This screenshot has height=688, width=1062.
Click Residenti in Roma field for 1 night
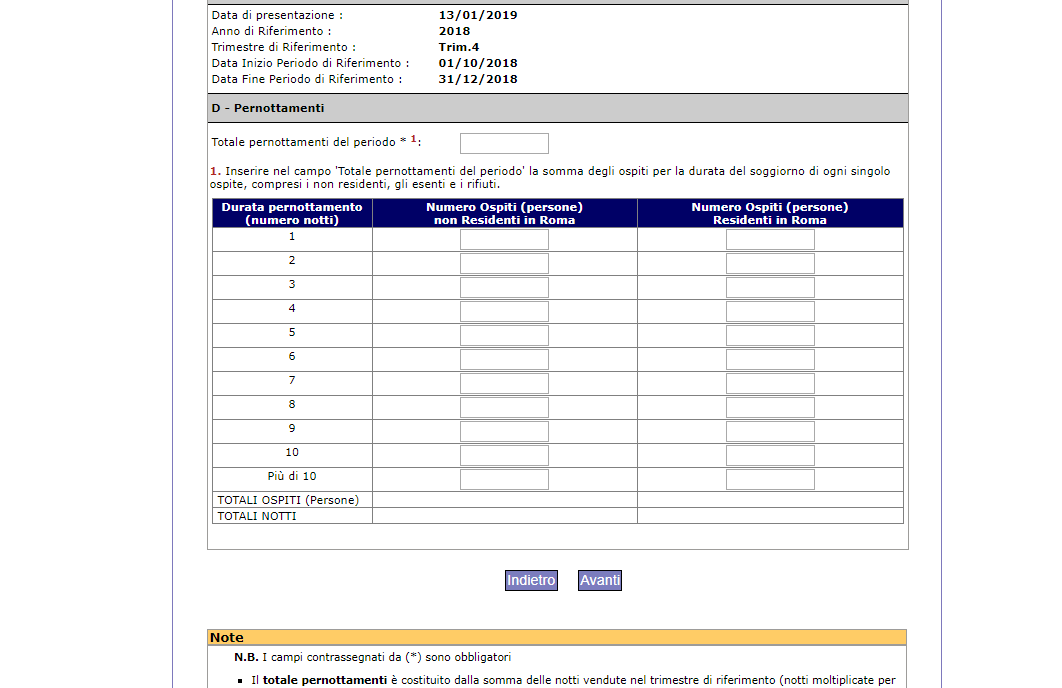click(770, 240)
